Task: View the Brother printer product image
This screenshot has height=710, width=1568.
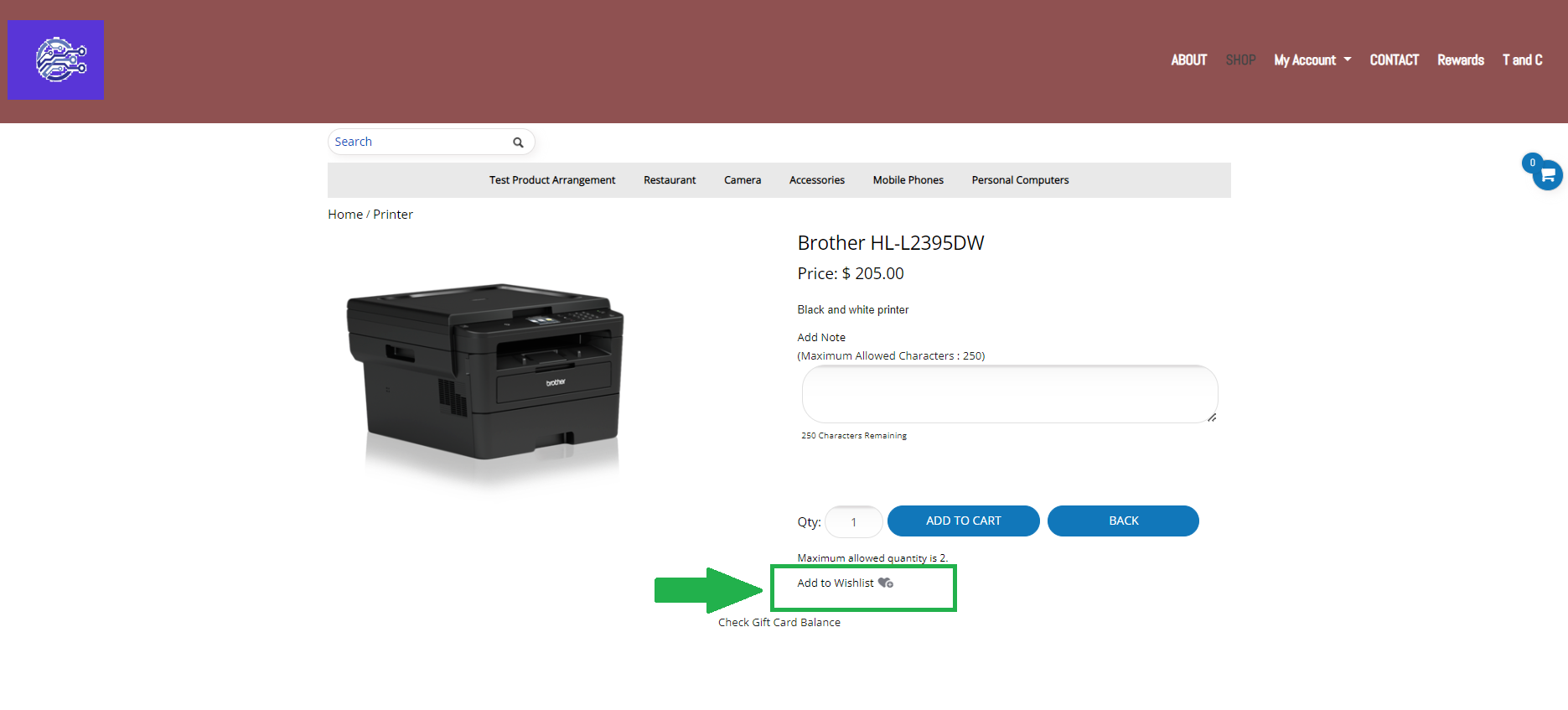Action: pos(484,373)
